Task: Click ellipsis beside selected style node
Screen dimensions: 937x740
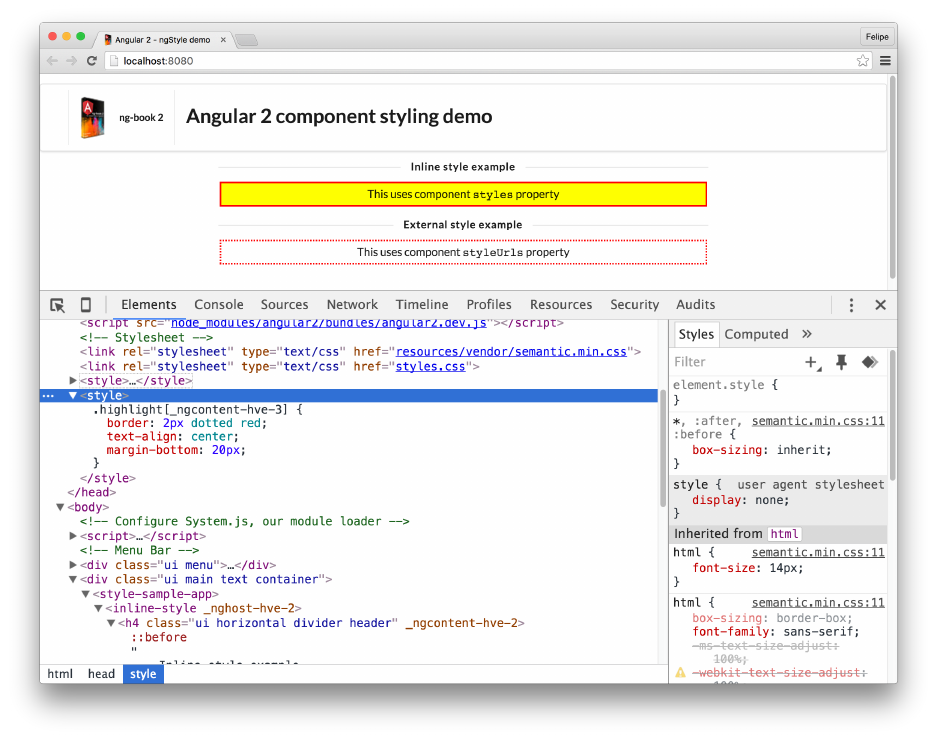Action: 48,396
